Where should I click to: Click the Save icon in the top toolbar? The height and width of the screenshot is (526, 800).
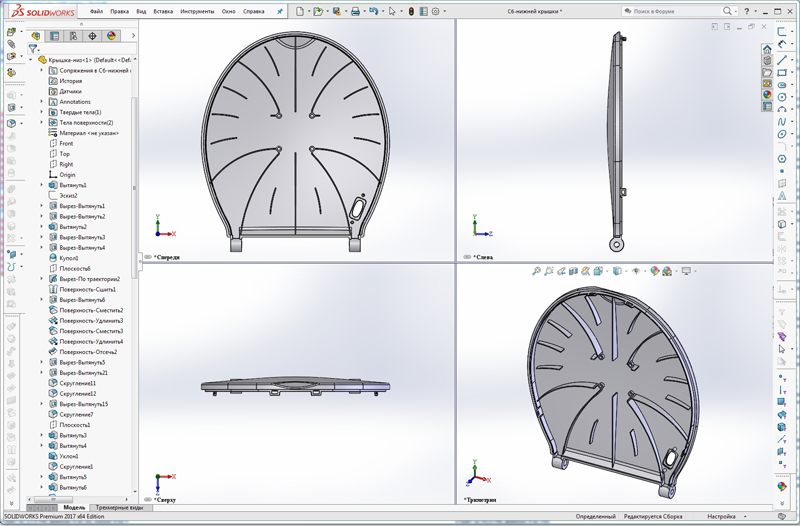pyautogui.click(x=337, y=11)
